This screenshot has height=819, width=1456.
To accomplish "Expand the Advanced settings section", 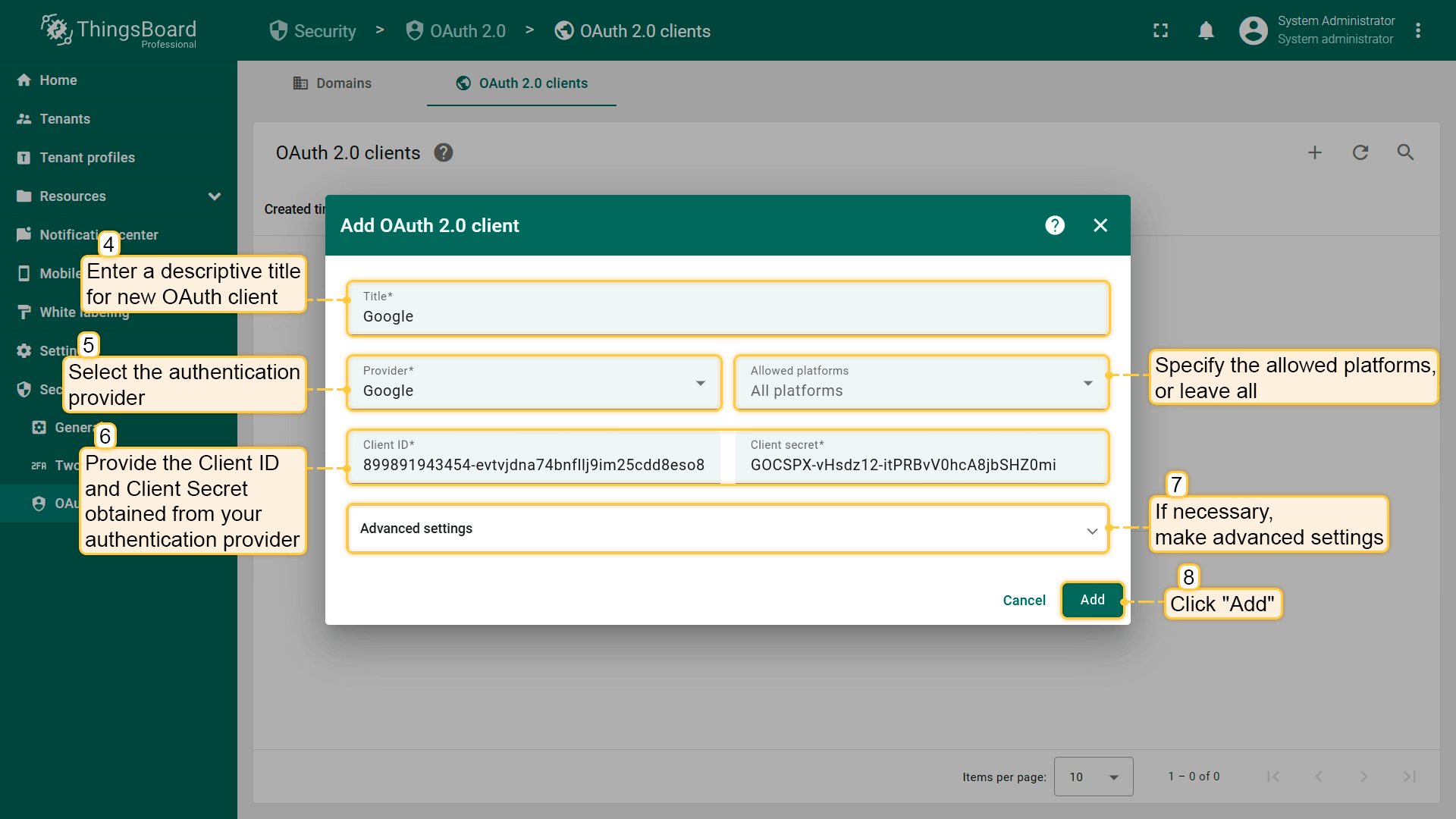I will (727, 529).
